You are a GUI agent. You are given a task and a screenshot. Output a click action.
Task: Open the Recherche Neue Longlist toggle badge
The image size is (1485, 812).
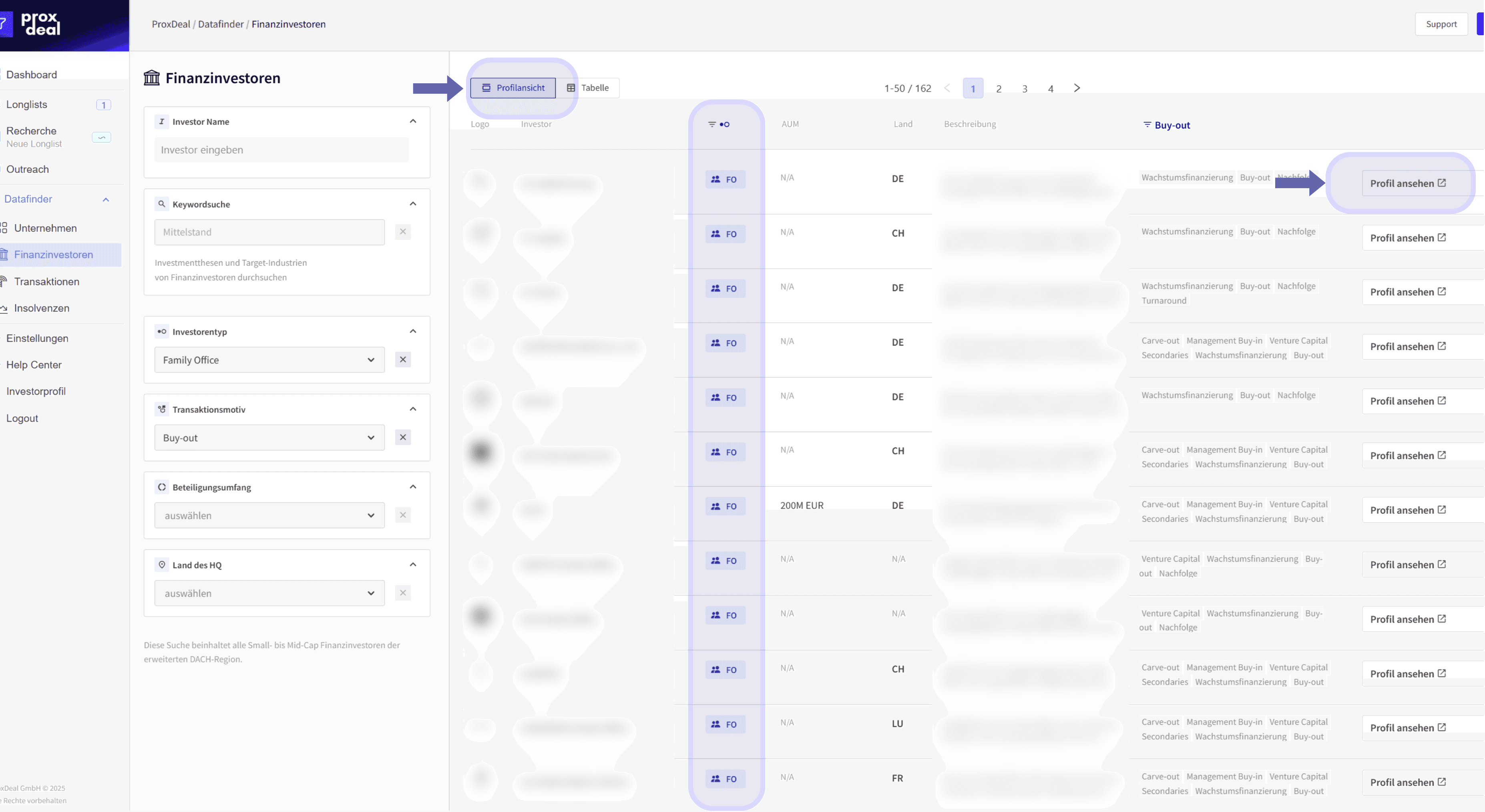pyautogui.click(x=101, y=137)
